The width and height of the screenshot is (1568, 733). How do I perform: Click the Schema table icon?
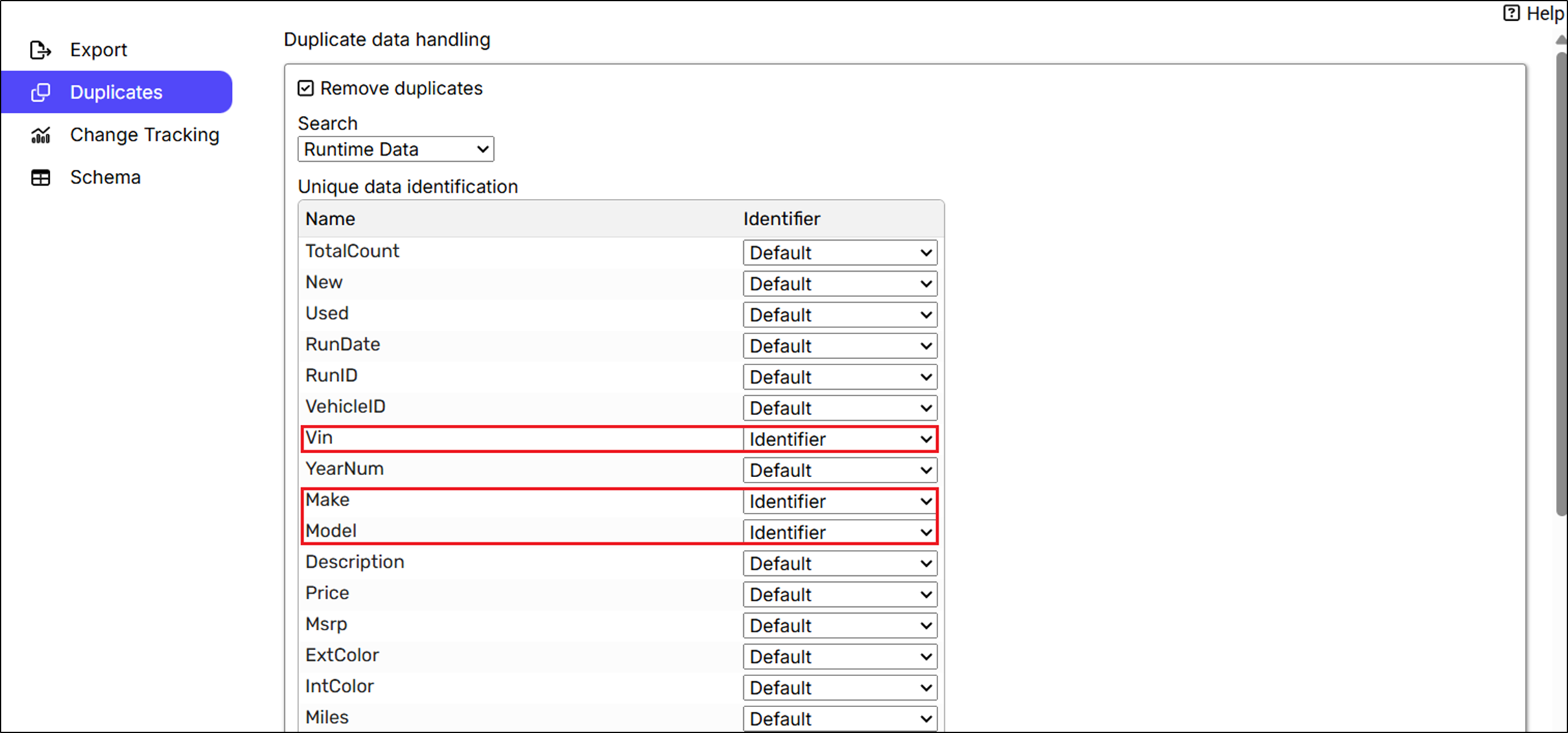pos(40,178)
